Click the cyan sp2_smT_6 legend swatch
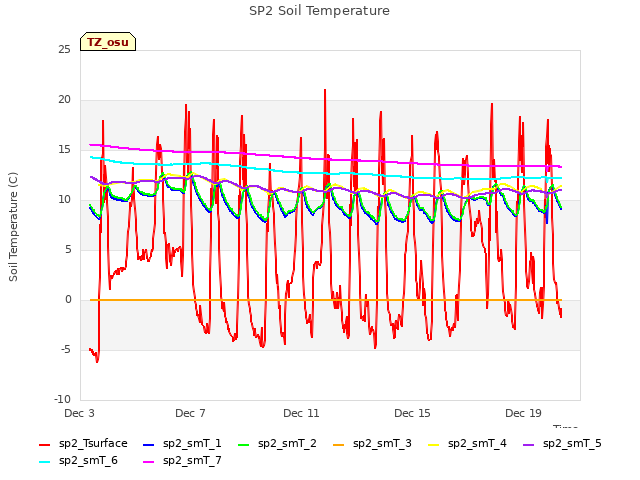 [x=44, y=462]
